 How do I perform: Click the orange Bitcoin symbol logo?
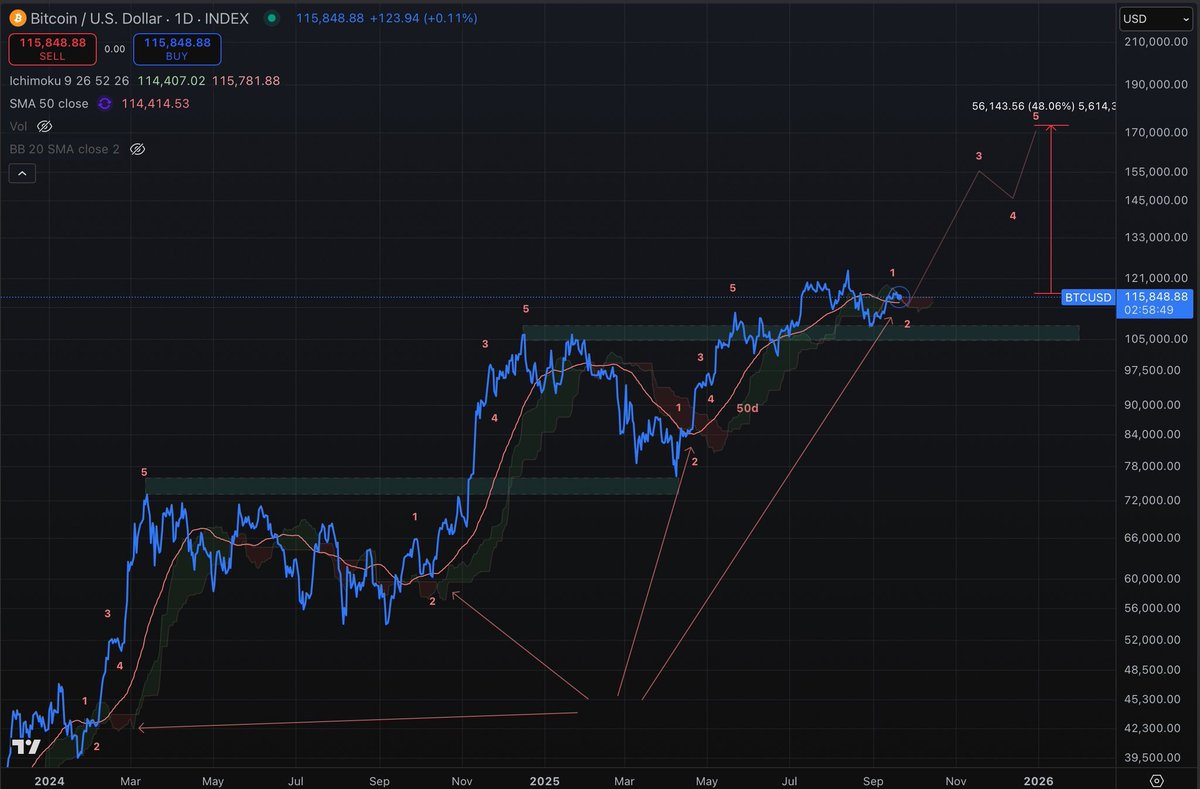pos(16,18)
